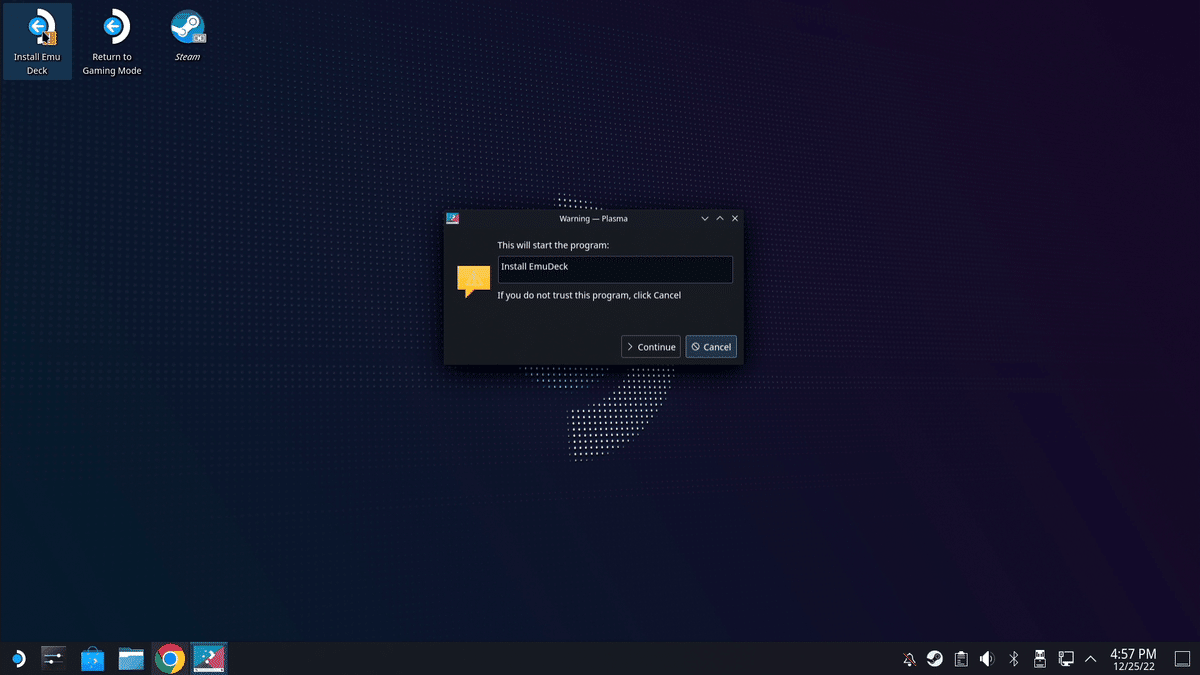Screen dimensions: 1200x675
Task: Click the yellow warning icon in the dialog
Action: 473,282
